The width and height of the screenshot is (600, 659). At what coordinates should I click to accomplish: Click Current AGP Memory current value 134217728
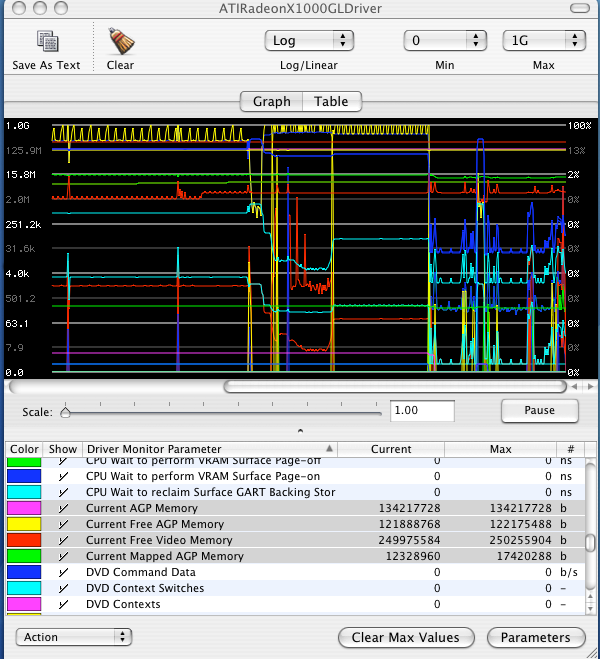(x=410, y=508)
